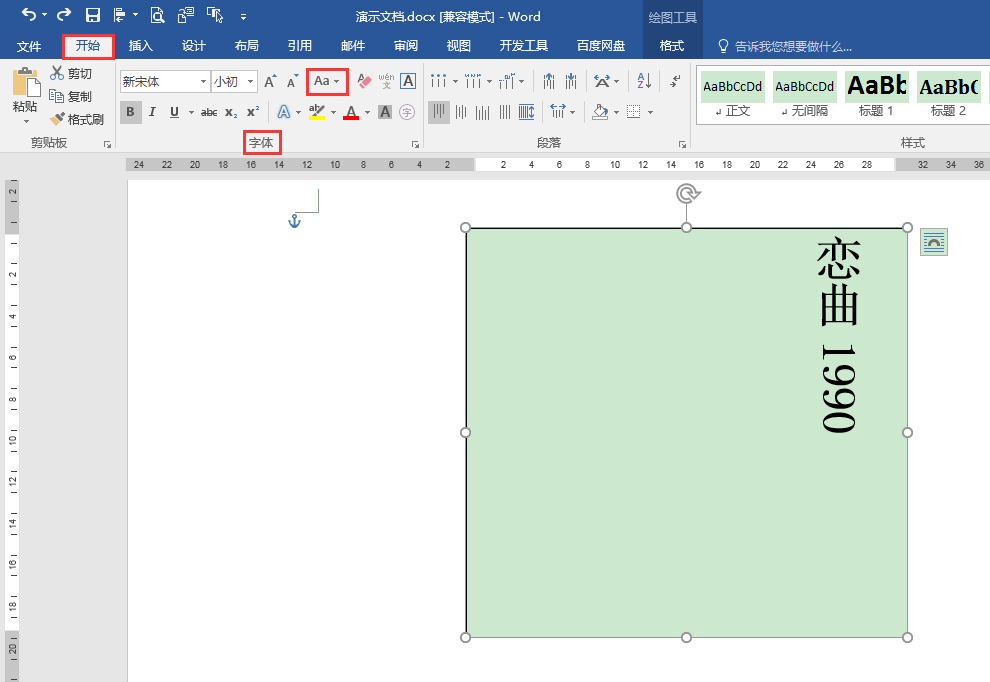Click the blue anchor icon on the page
Viewport: 990px width, 682px height.
point(294,221)
